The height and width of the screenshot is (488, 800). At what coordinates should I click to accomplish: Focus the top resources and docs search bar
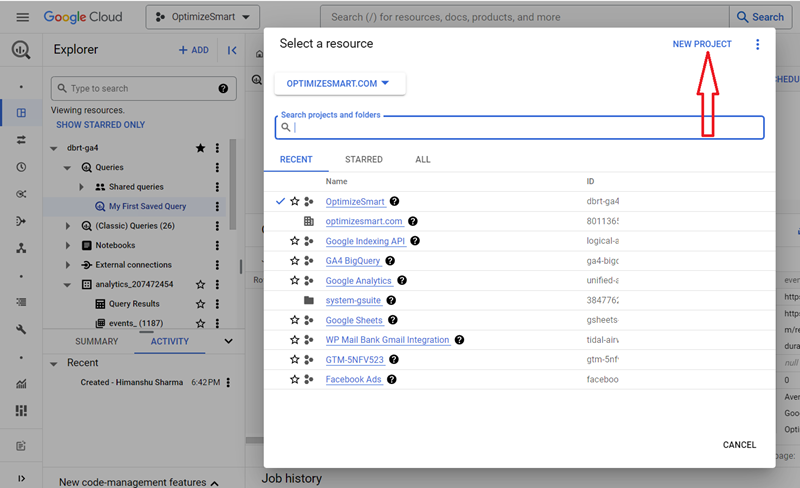click(524, 17)
